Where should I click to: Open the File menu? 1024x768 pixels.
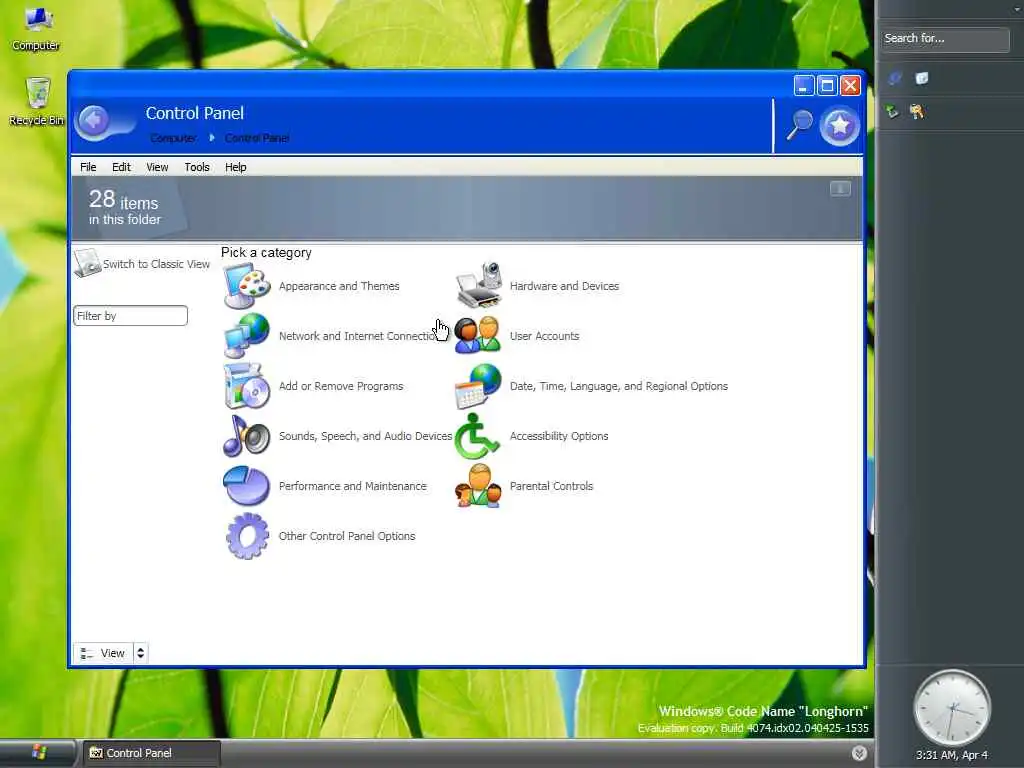[x=88, y=167]
